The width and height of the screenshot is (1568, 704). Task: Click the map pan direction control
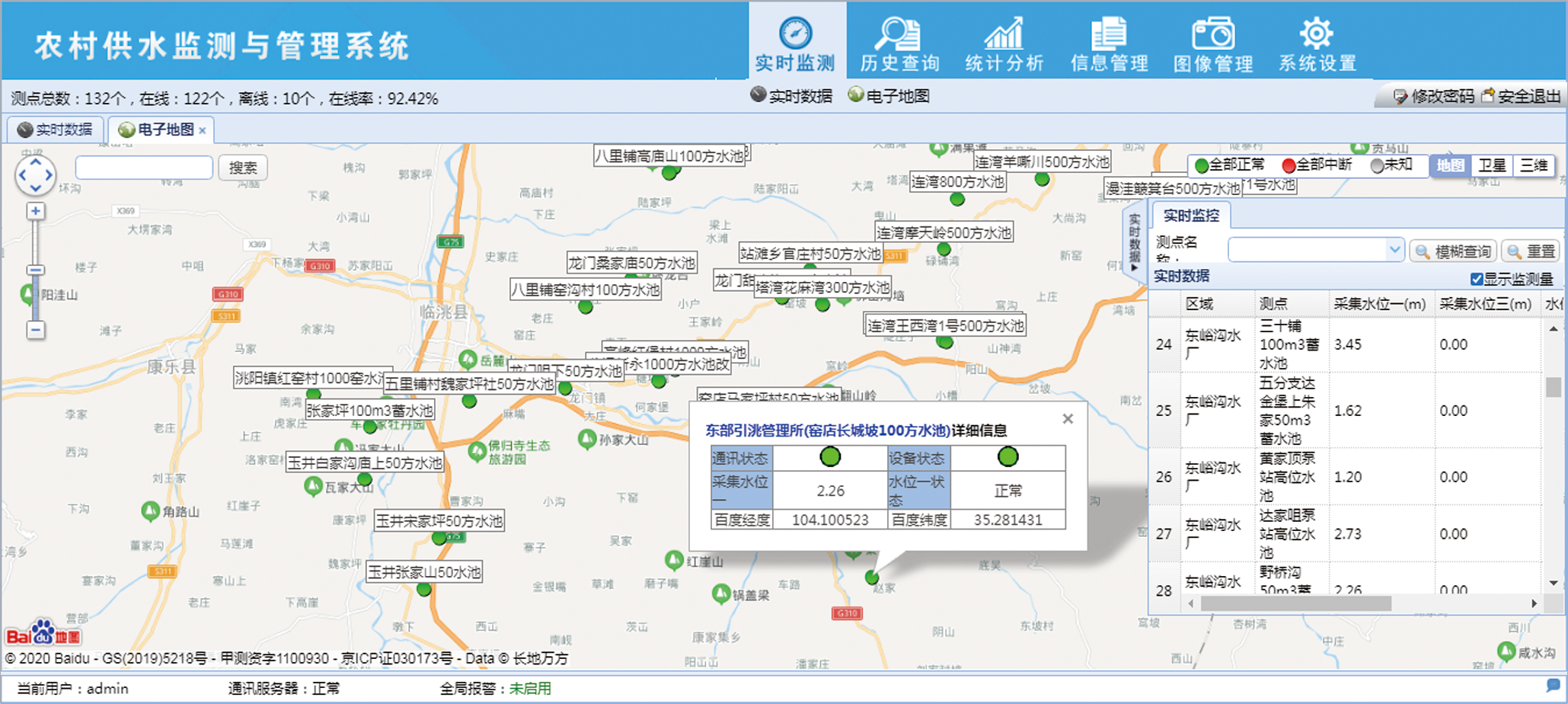click(x=35, y=175)
